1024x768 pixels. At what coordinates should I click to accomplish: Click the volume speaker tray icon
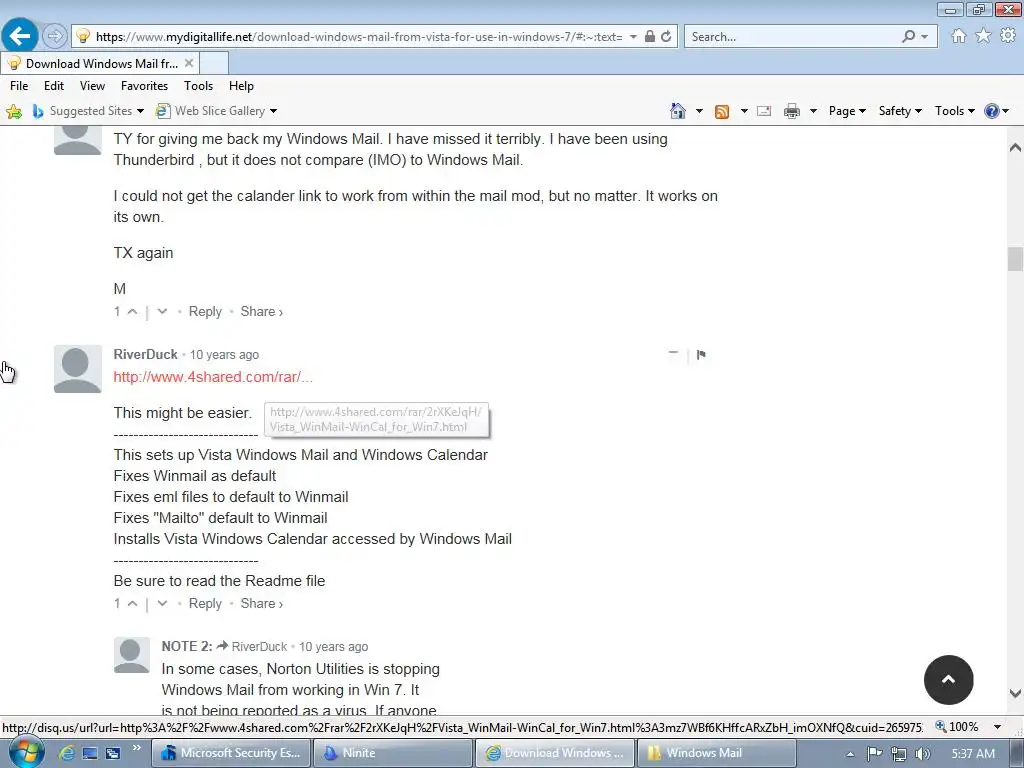click(x=923, y=754)
